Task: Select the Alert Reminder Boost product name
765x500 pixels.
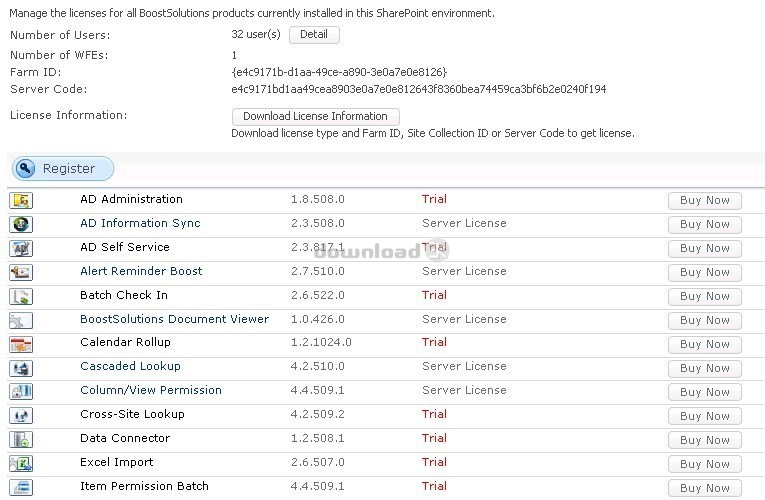Action: (x=141, y=271)
